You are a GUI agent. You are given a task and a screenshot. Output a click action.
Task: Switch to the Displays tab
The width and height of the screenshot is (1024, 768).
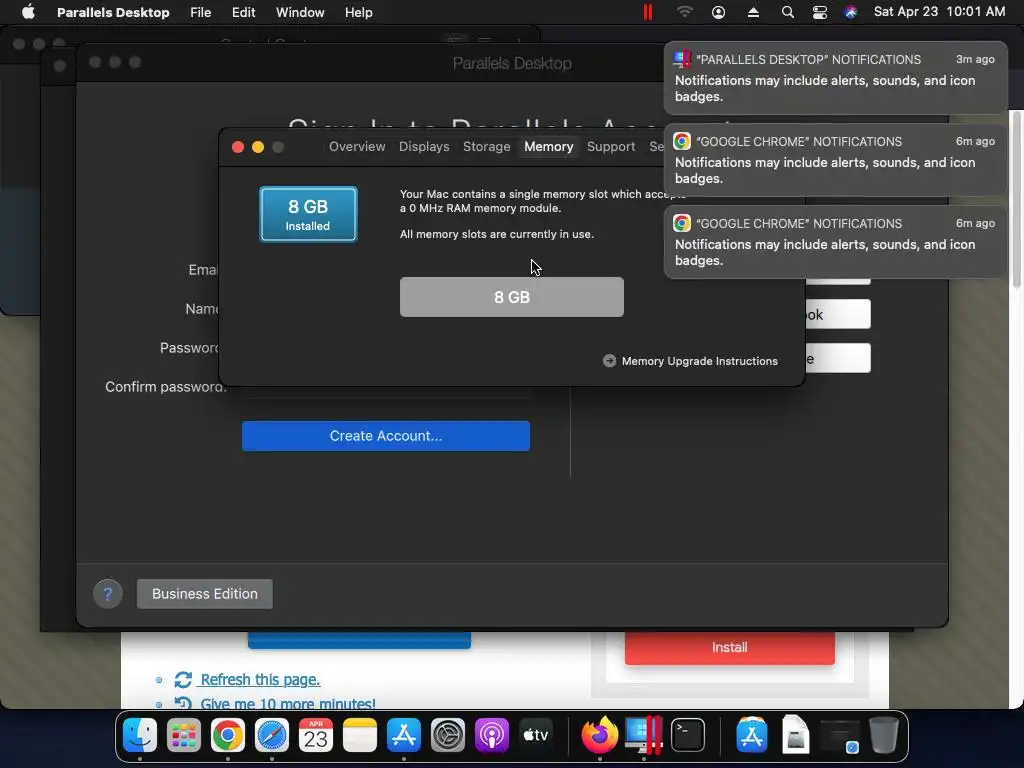tap(424, 146)
